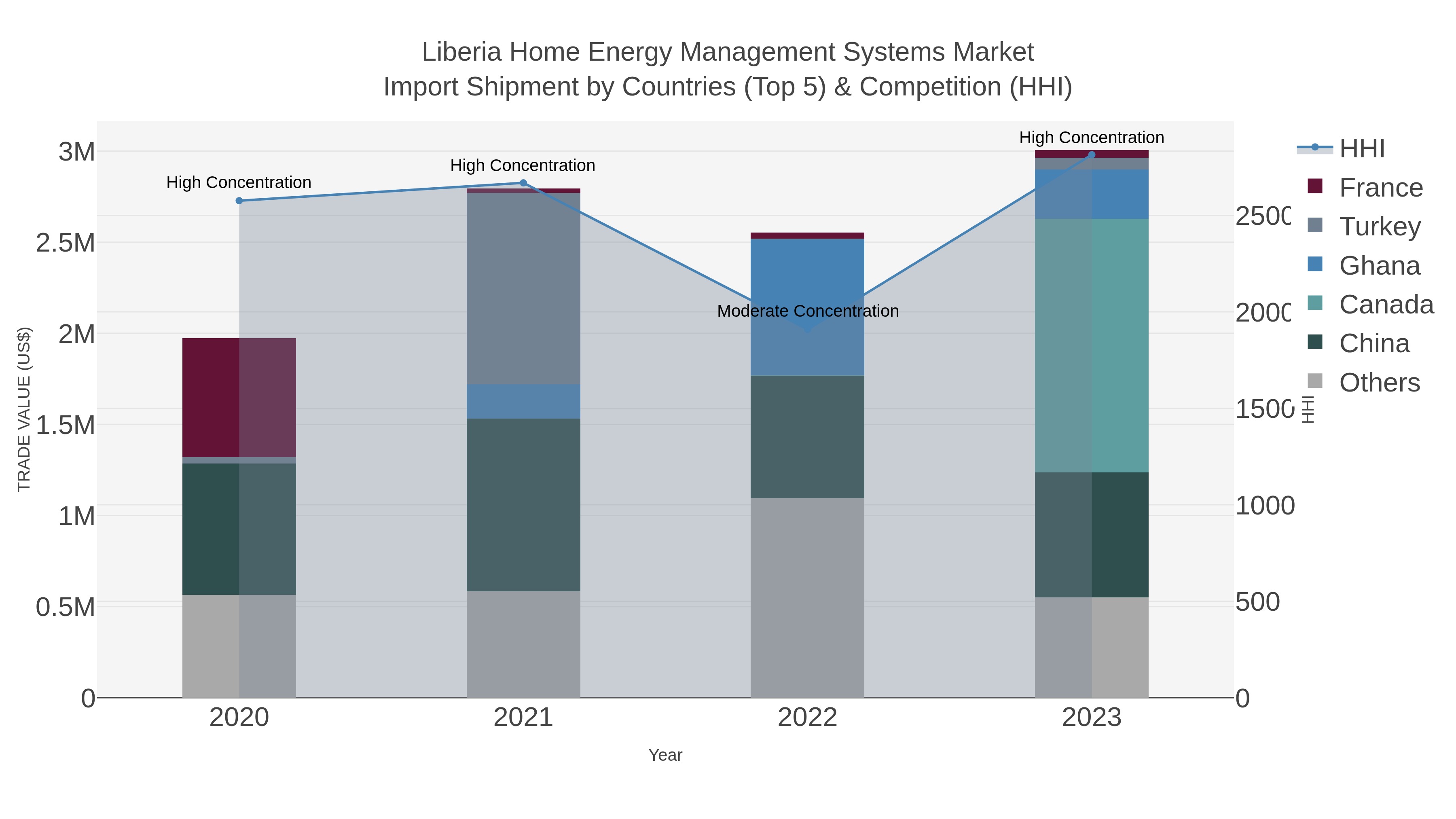The image size is (1456, 819).
Task: Click the Year axis title
Action: tap(665, 755)
